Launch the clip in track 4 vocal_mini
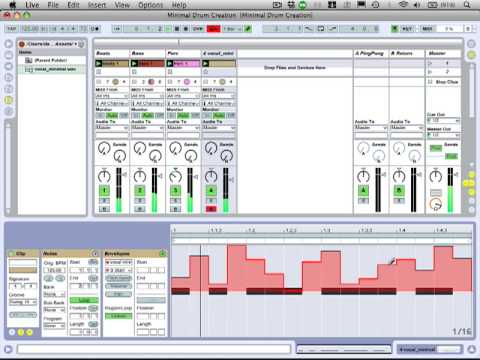Image resolution: width=480 pixels, height=360 pixels. (x=206, y=63)
